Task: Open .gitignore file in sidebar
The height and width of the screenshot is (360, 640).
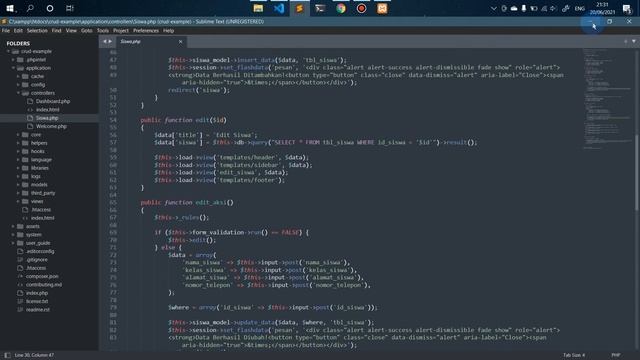Action: (x=37, y=260)
